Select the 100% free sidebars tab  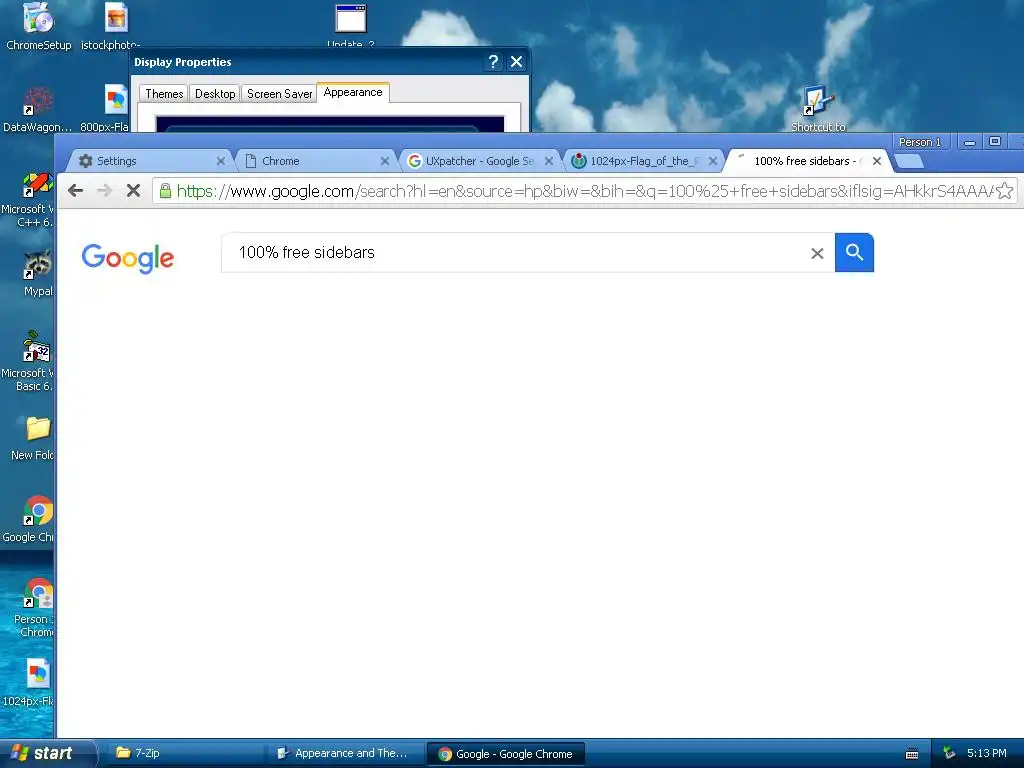point(807,161)
